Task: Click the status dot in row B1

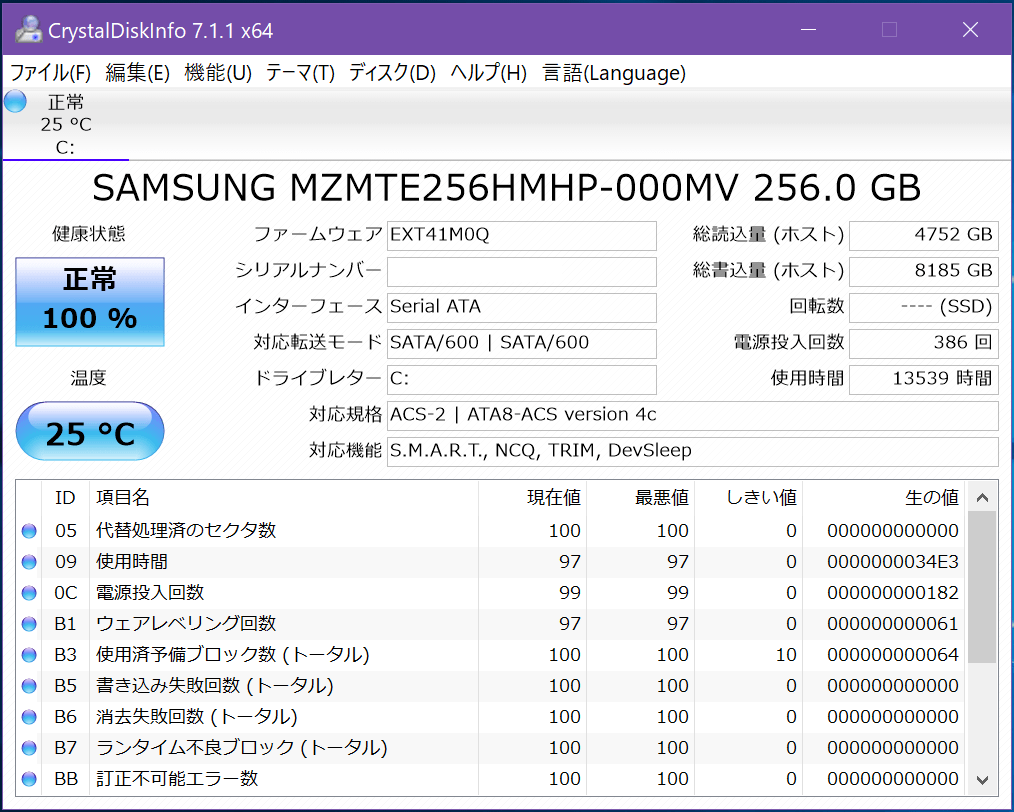Action: pos(29,624)
